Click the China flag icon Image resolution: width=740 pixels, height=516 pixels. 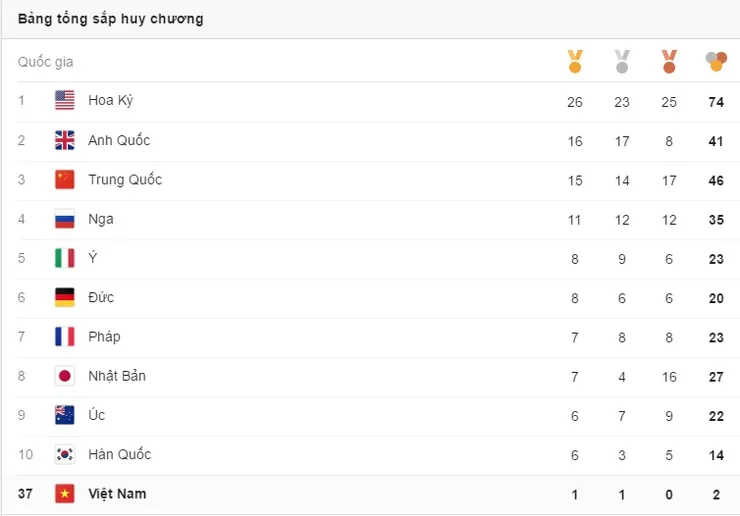pos(65,179)
